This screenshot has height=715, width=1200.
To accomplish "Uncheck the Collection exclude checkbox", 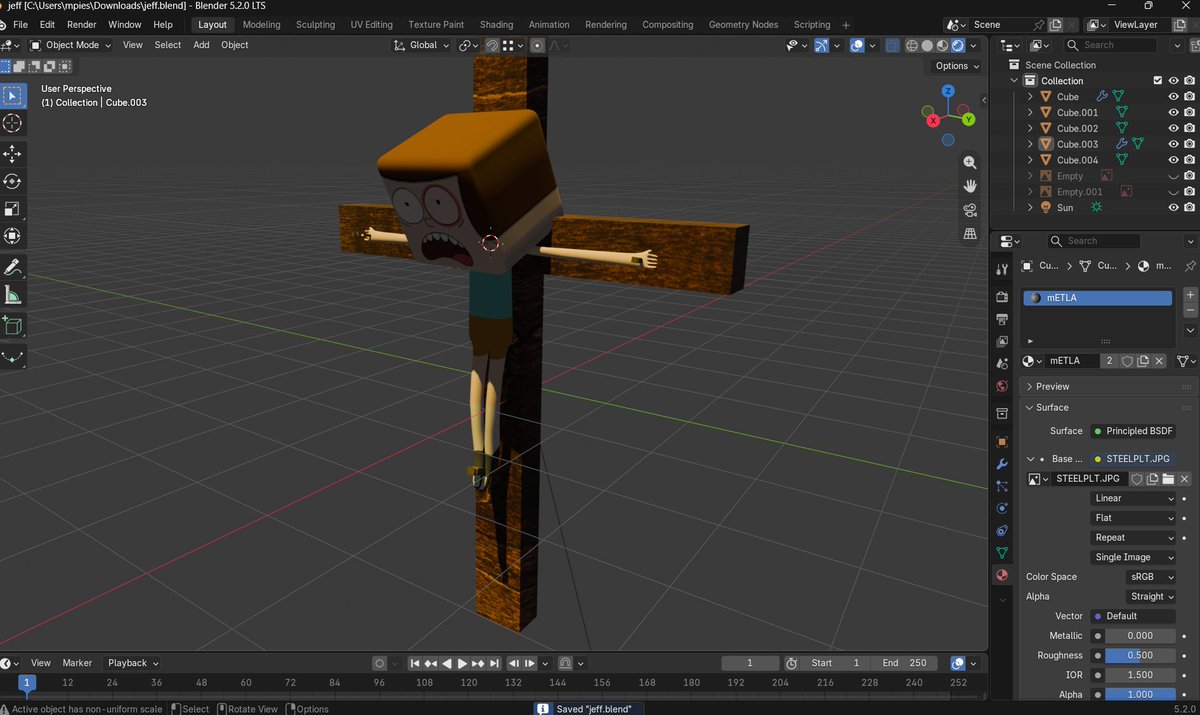I will pyautogui.click(x=1158, y=81).
